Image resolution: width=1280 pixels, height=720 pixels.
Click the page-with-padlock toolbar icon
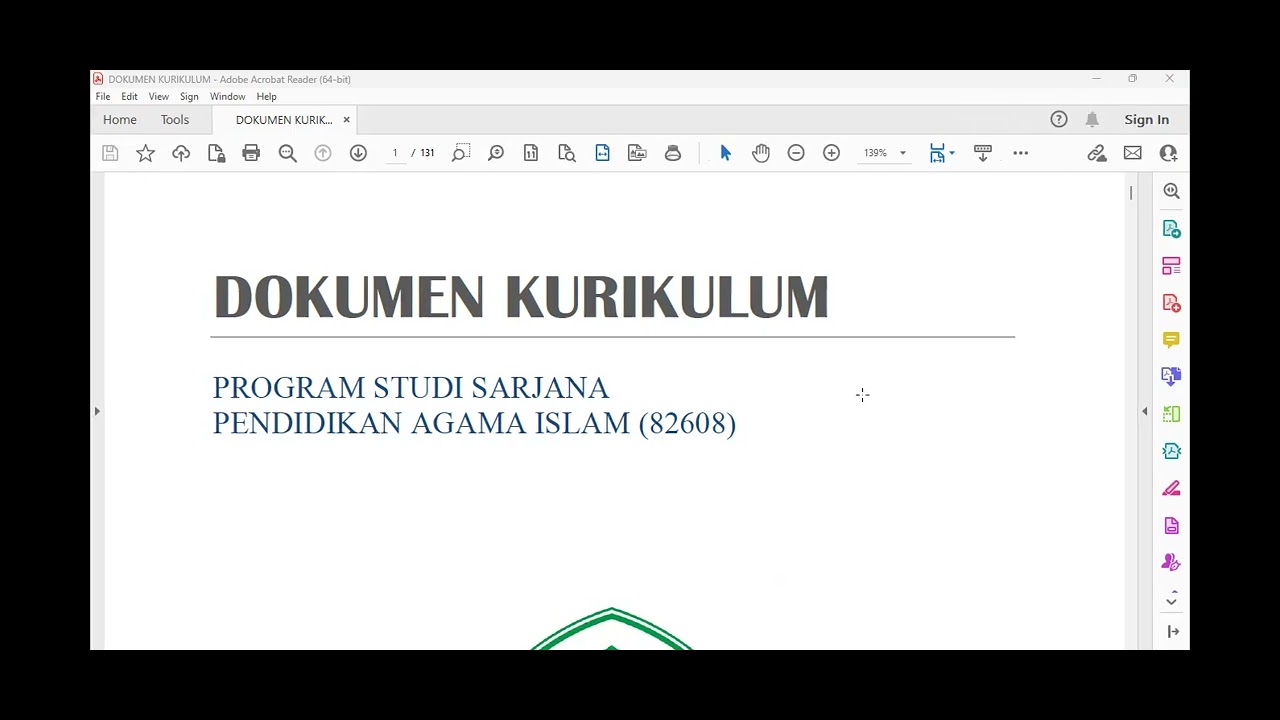tap(216, 153)
